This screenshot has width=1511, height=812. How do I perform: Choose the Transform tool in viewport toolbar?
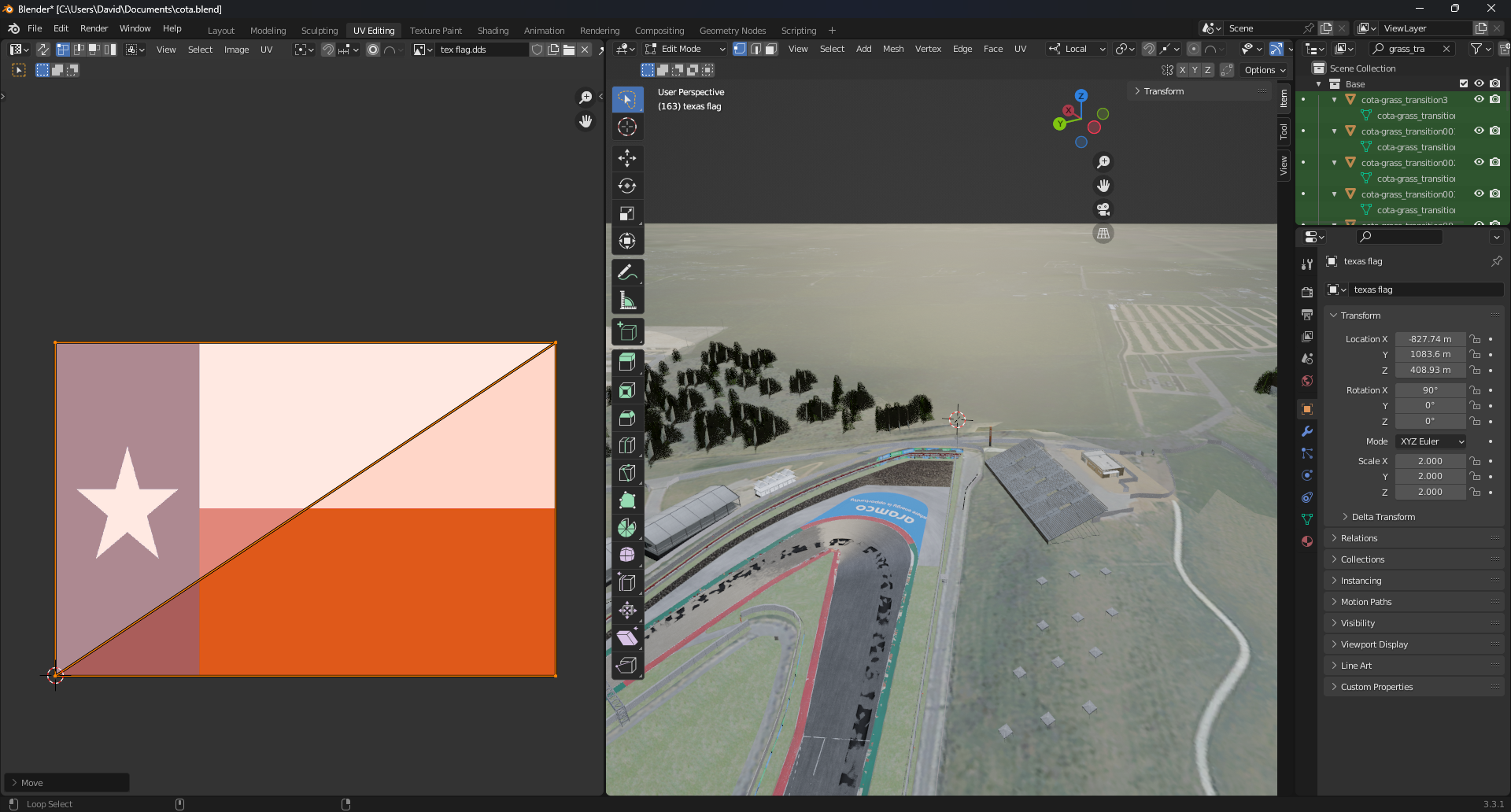[627, 241]
